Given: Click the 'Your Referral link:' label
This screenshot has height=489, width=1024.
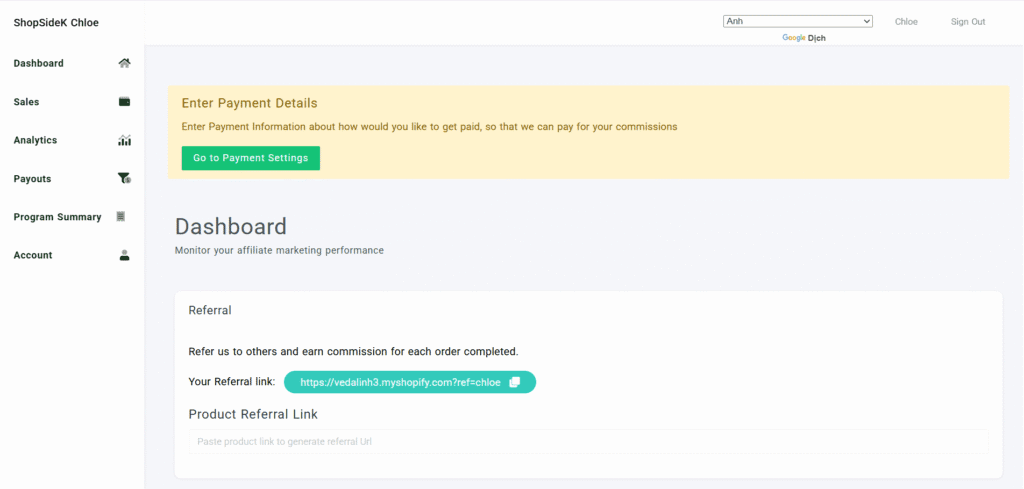Looking at the screenshot, I should (x=232, y=382).
